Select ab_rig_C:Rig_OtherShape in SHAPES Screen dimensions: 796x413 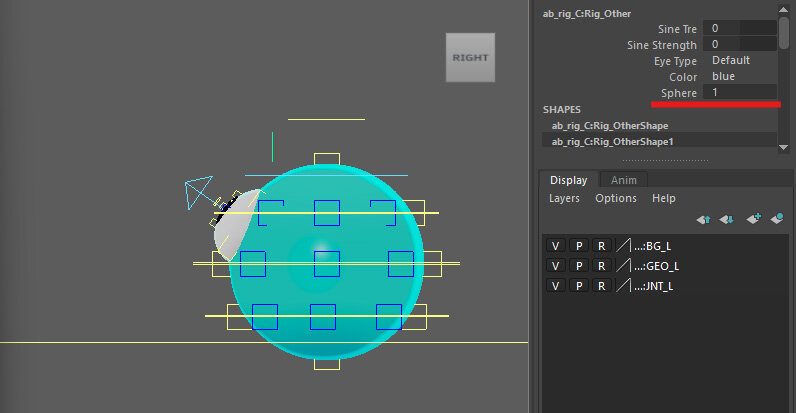(610, 125)
